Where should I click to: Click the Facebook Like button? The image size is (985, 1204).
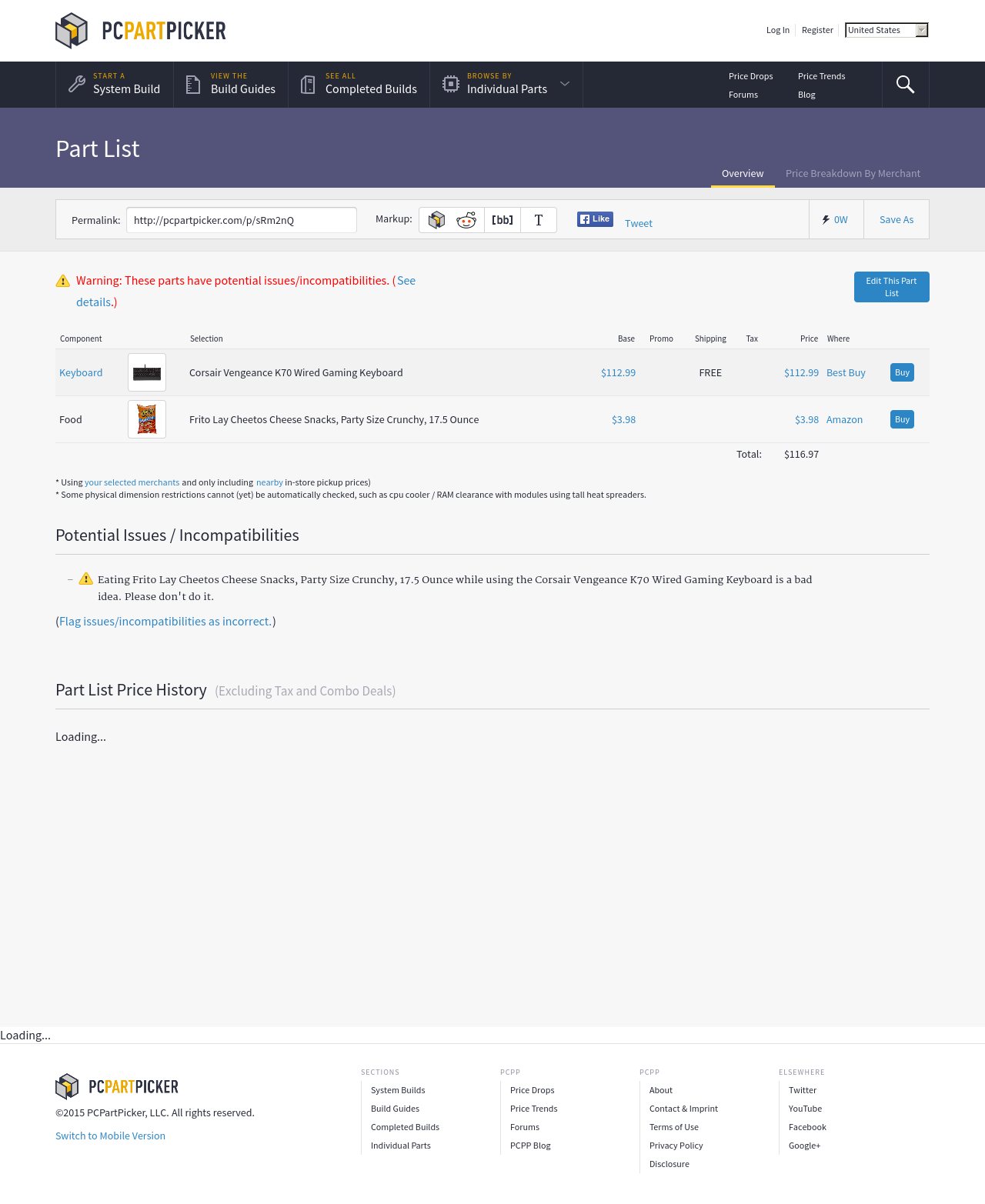pos(595,219)
